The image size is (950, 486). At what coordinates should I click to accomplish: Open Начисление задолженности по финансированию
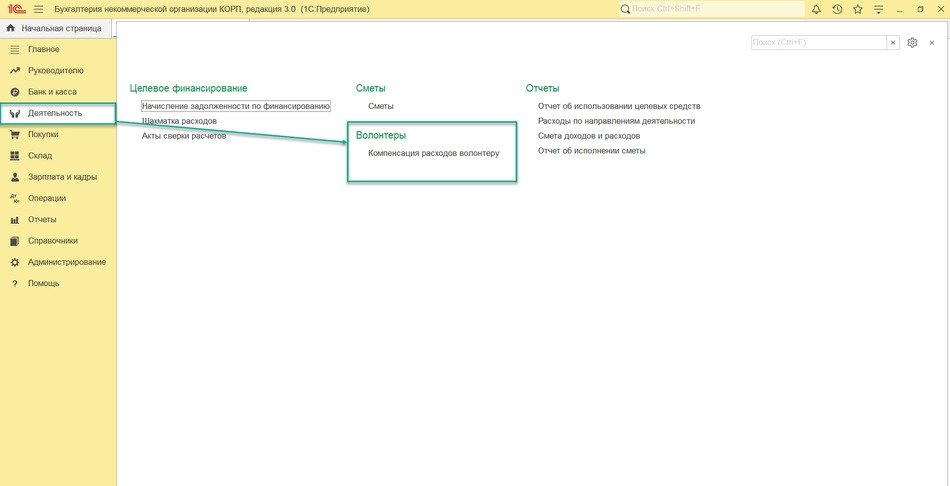235,106
